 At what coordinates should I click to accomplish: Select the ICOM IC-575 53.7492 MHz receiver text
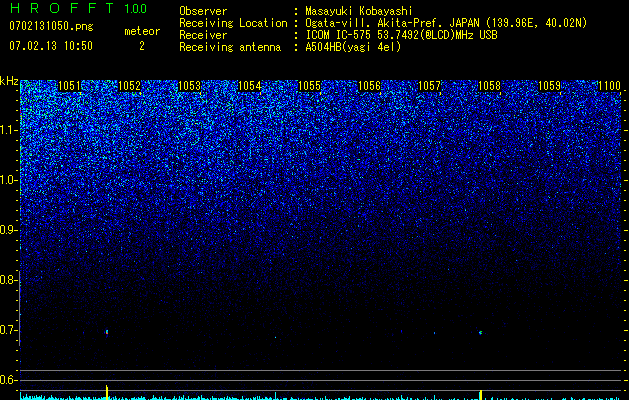[x=401, y=35]
